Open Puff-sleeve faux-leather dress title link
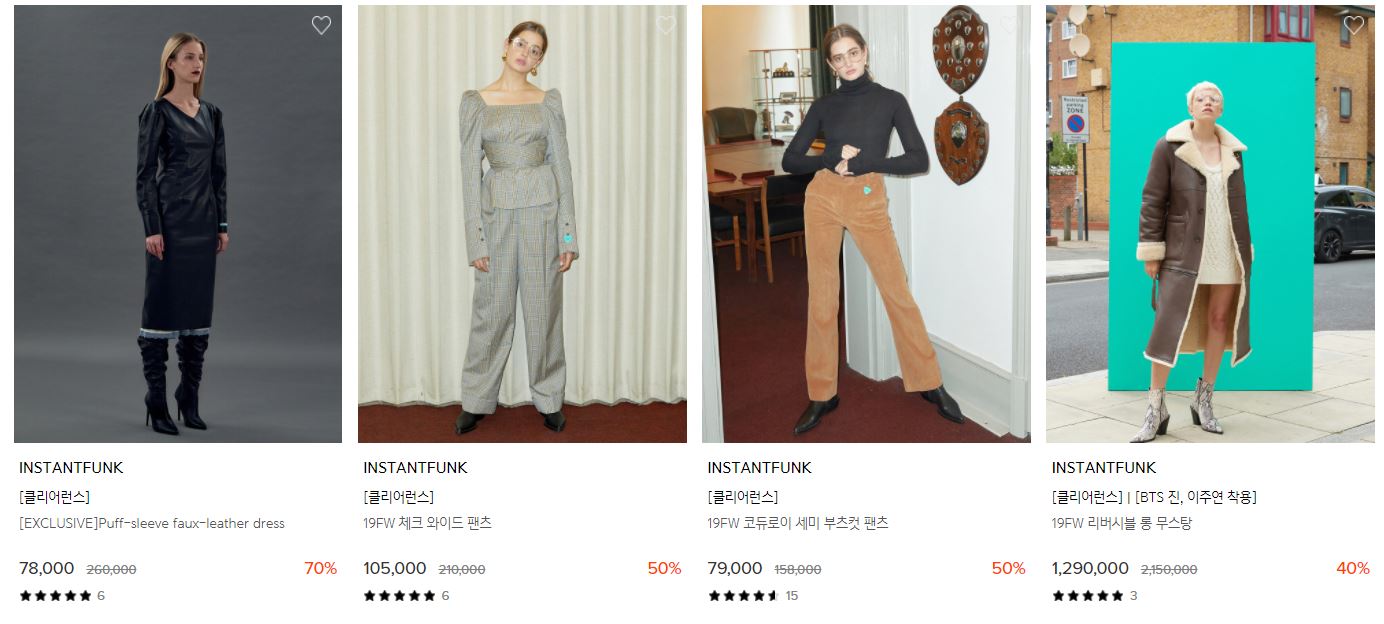The width and height of the screenshot is (1384, 624). point(152,523)
